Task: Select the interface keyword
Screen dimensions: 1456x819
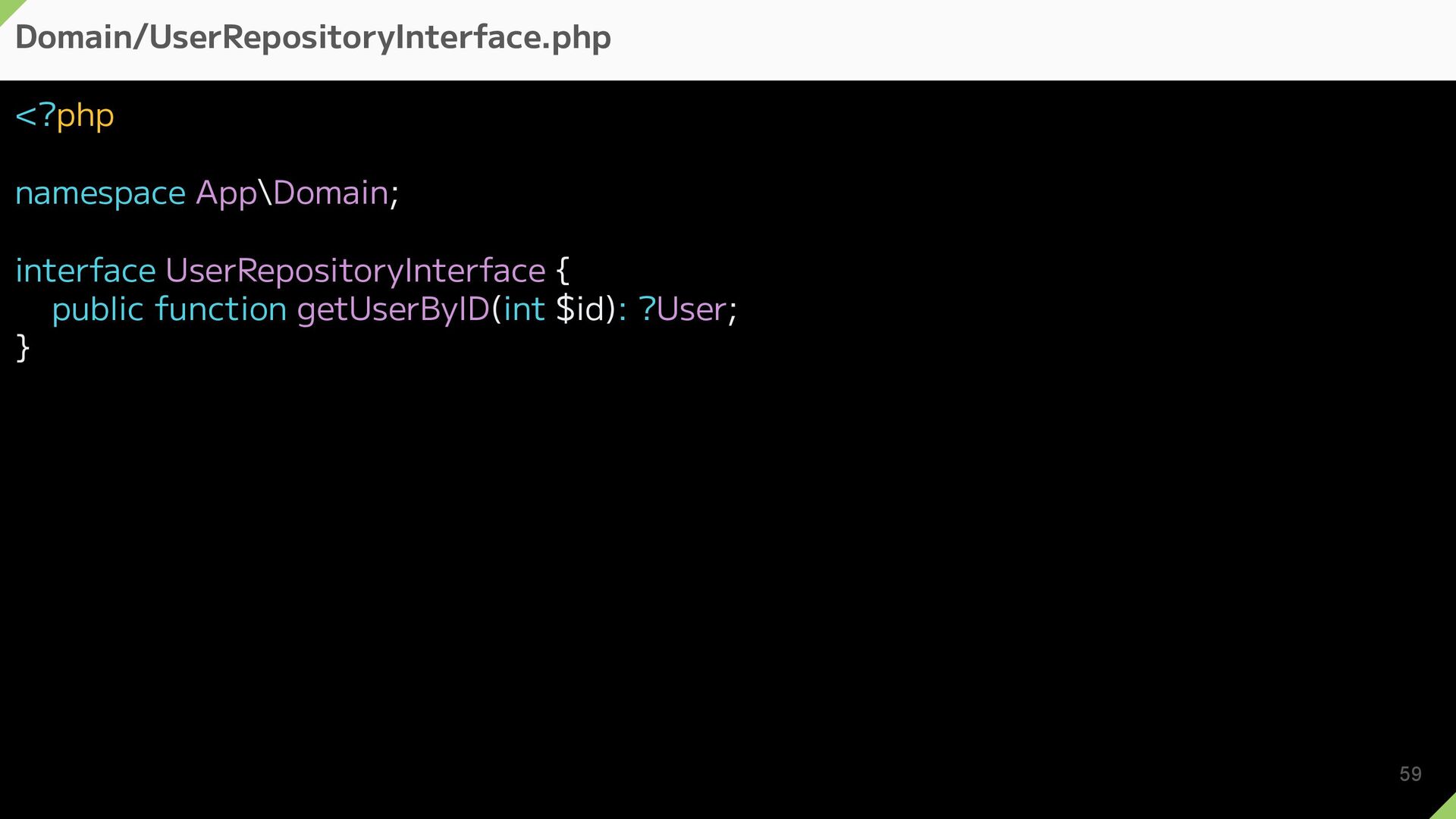Action: (x=85, y=271)
